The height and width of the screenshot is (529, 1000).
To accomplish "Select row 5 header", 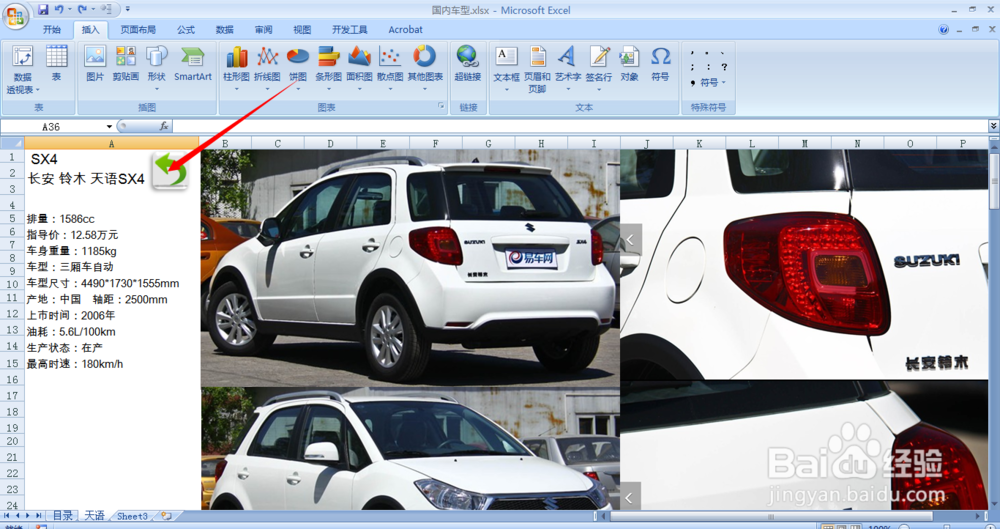I will (x=12, y=218).
